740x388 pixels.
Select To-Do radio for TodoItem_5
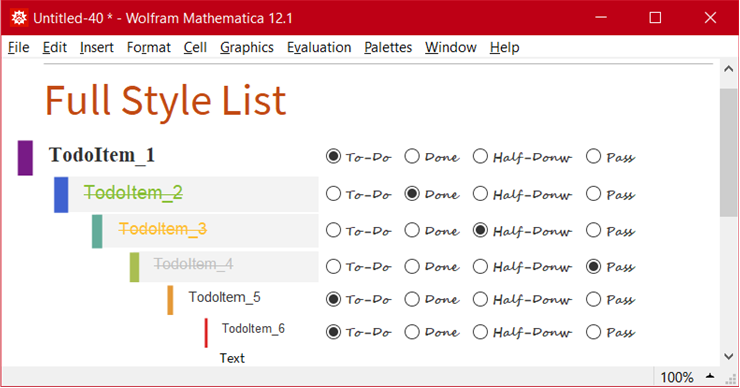click(x=333, y=299)
